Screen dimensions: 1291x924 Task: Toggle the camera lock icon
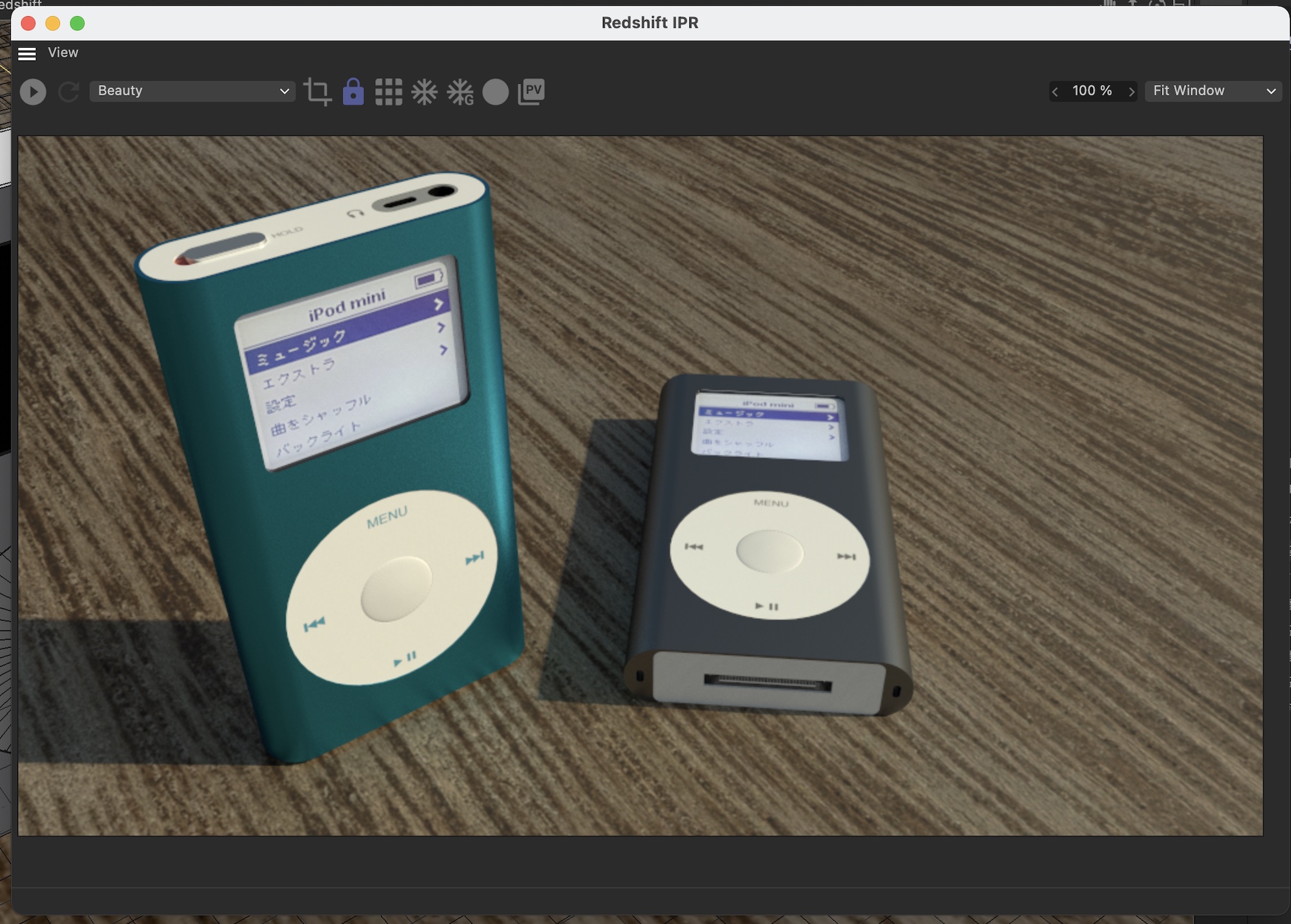pos(352,92)
